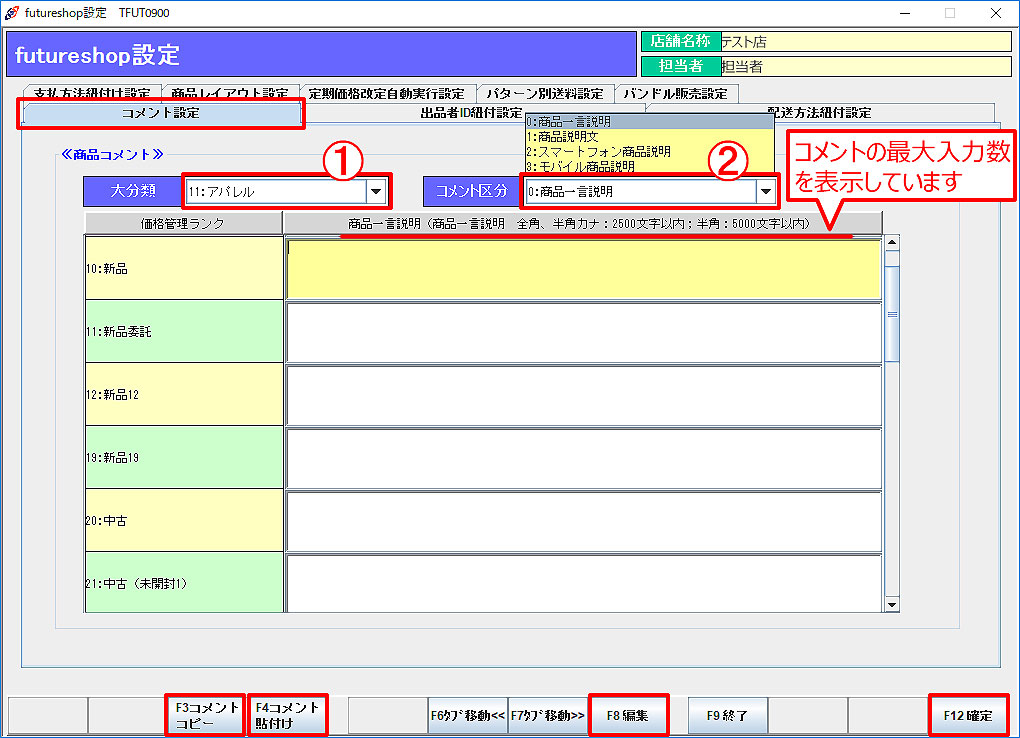
Task: Select 2:スマートフォン商品説明 from the dropdown list
Action: point(600,152)
